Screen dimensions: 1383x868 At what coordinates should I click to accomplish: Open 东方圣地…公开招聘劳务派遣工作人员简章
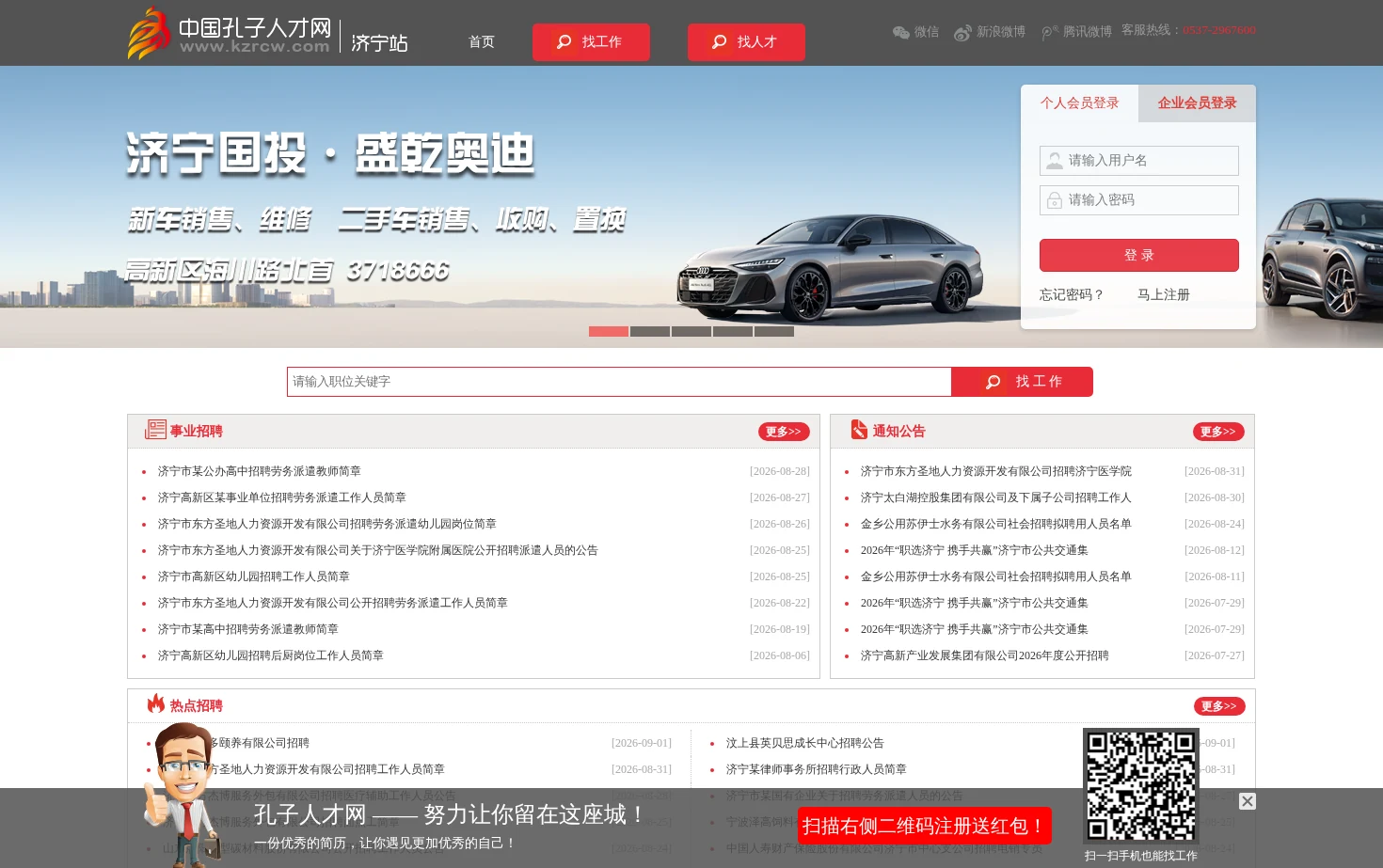tap(333, 603)
